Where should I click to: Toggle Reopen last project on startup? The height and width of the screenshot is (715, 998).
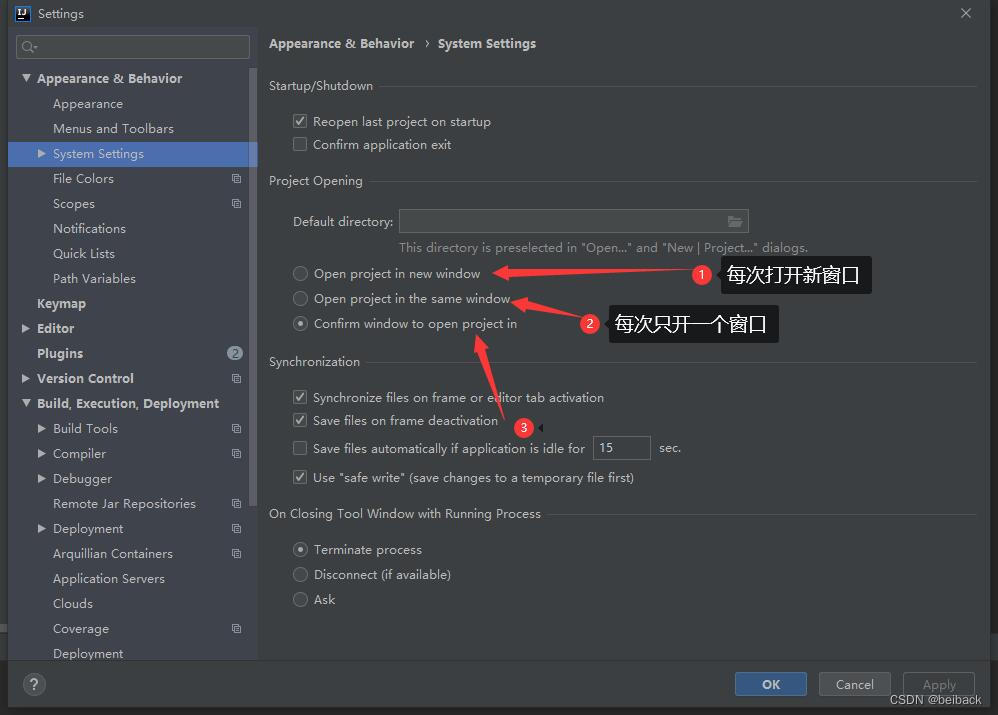[300, 121]
